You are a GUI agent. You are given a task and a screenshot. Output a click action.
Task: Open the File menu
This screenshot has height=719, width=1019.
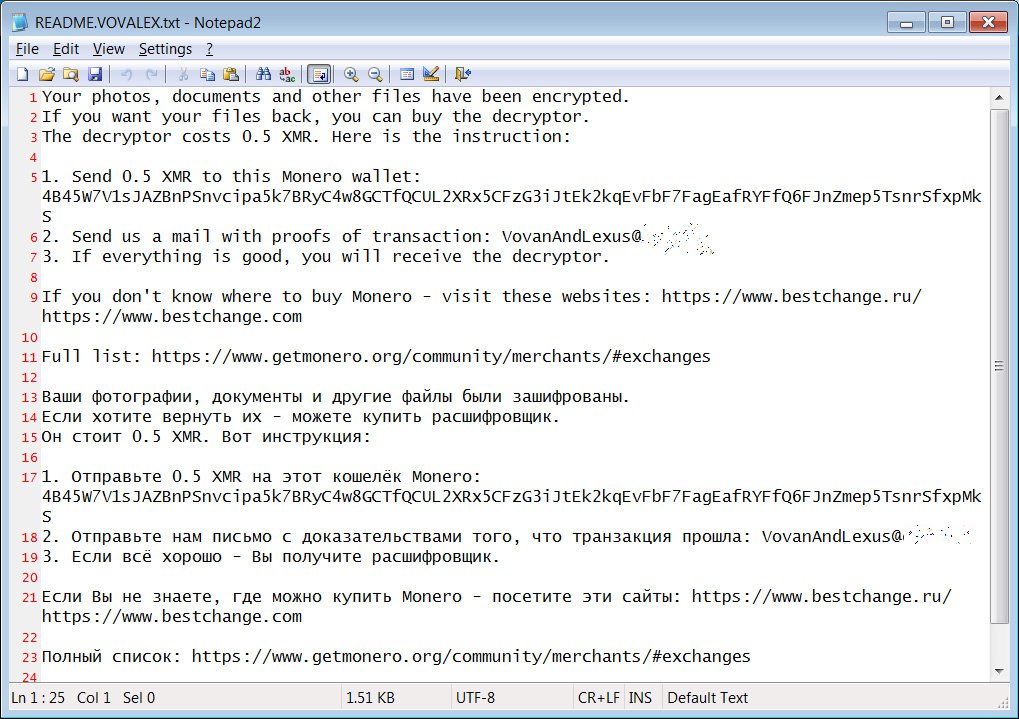(27, 48)
